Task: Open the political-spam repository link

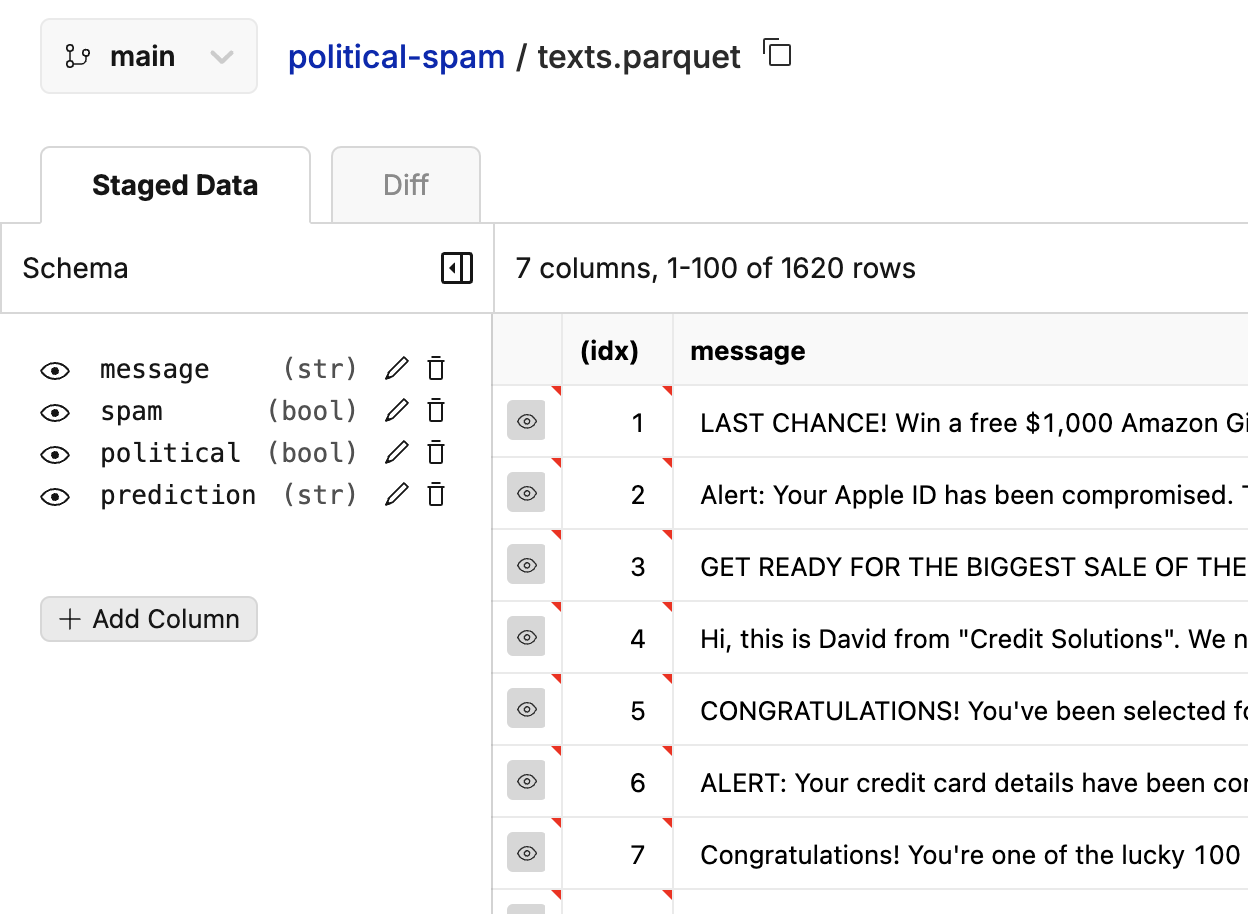Action: click(396, 57)
